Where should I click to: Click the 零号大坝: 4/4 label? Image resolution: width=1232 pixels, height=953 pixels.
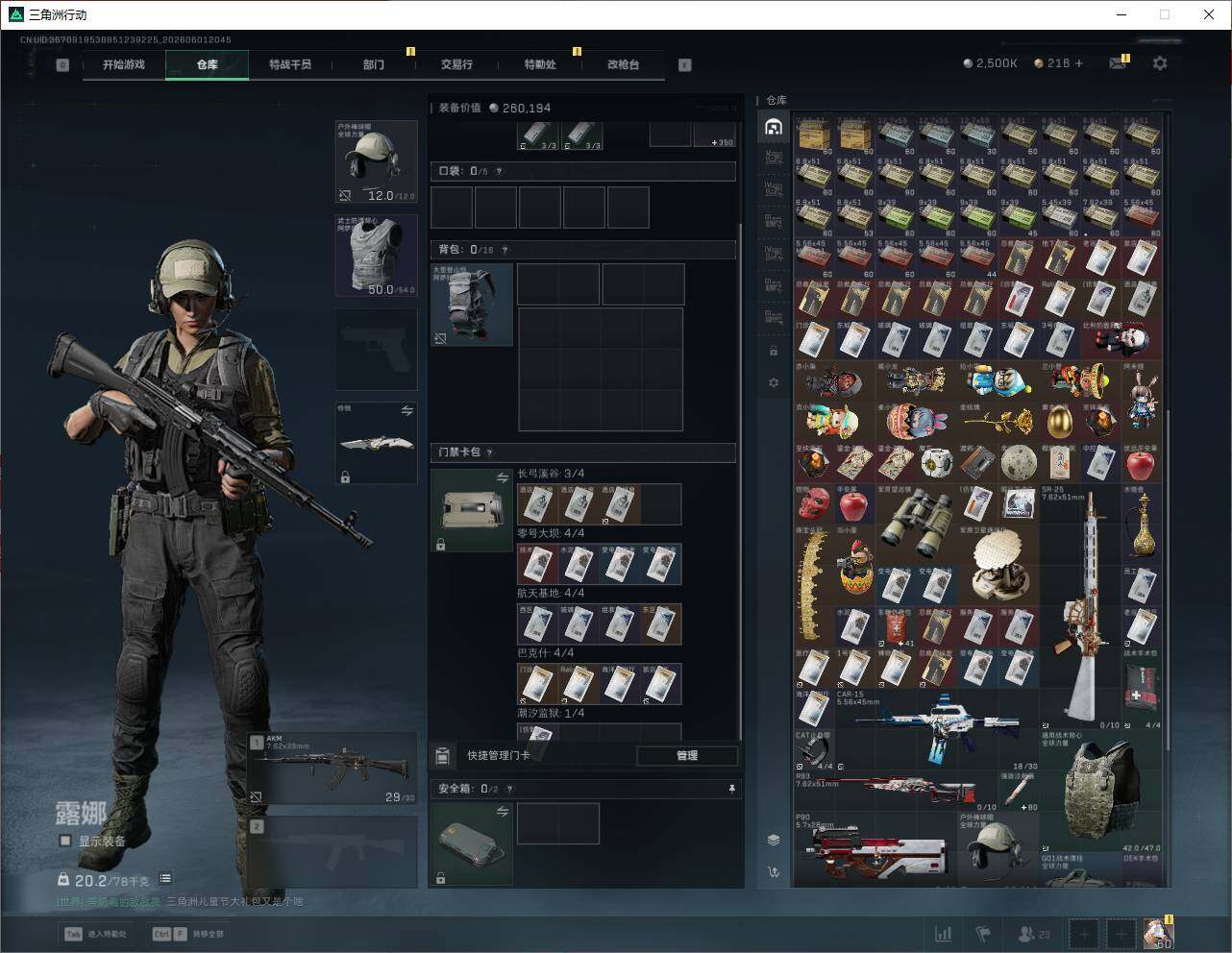pyautogui.click(x=551, y=533)
